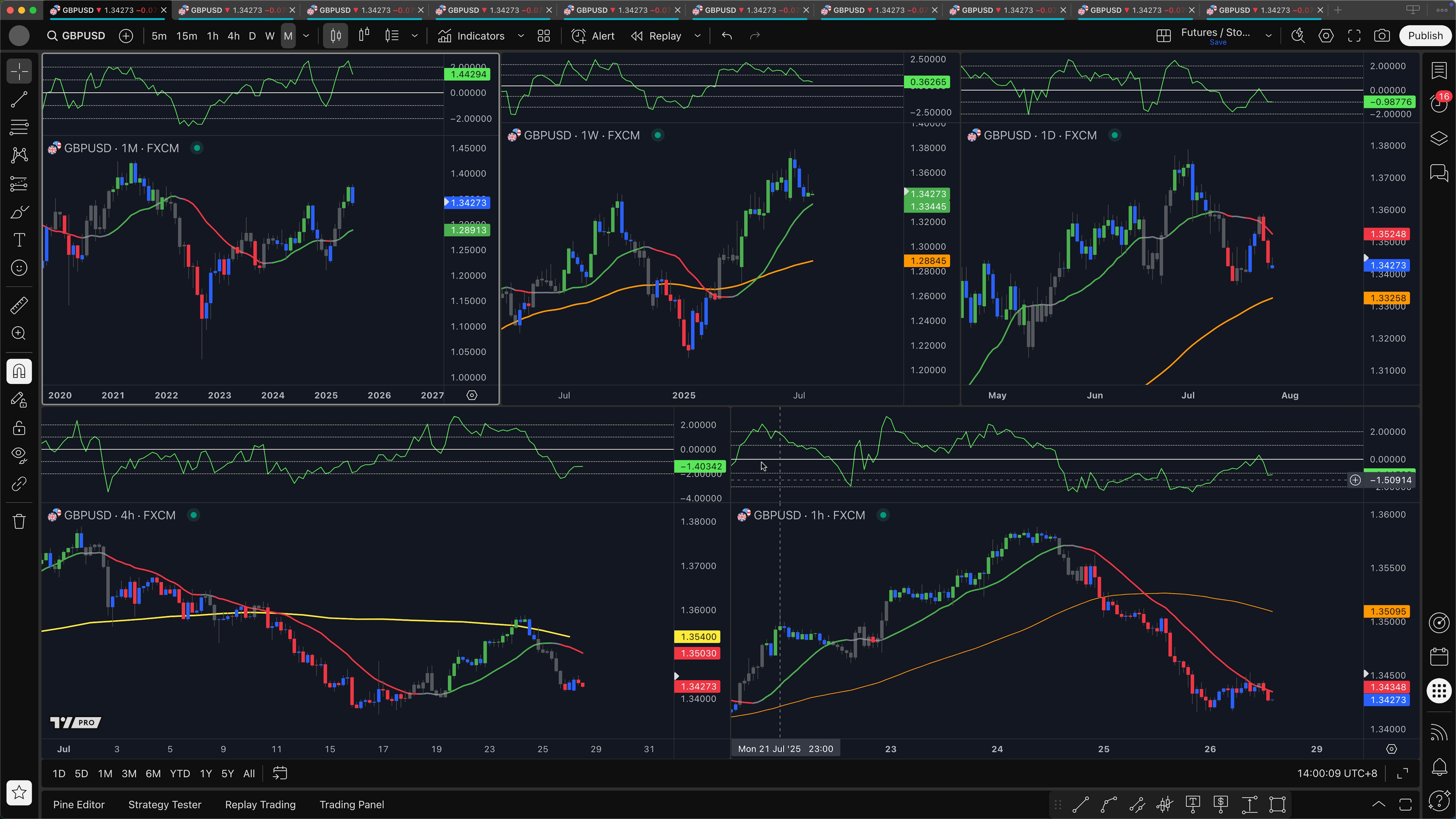
Task: Set the YTD date range
Action: [x=180, y=773]
